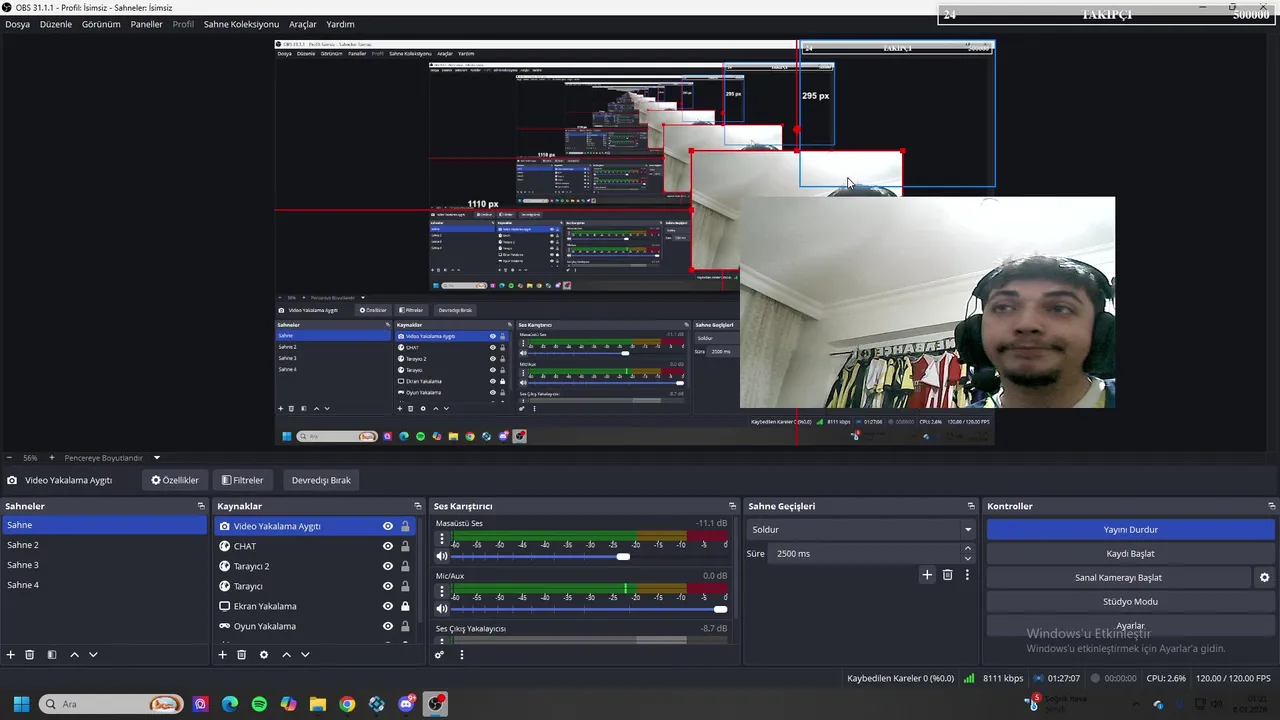Image resolution: width=1280 pixels, height=720 pixels.
Task: Delete the selected scene with the trash icon
Action: click(x=30, y=655)
